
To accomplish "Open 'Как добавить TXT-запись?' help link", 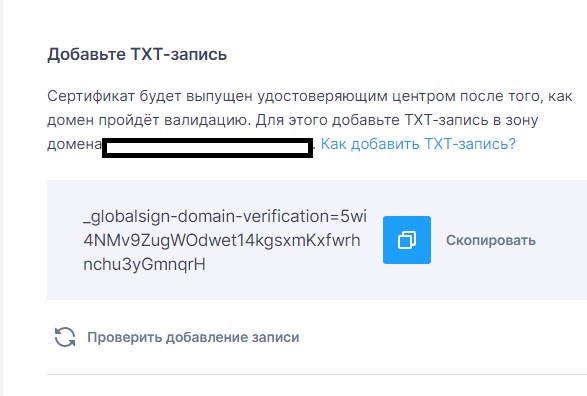I will click(x=418, y=144).
